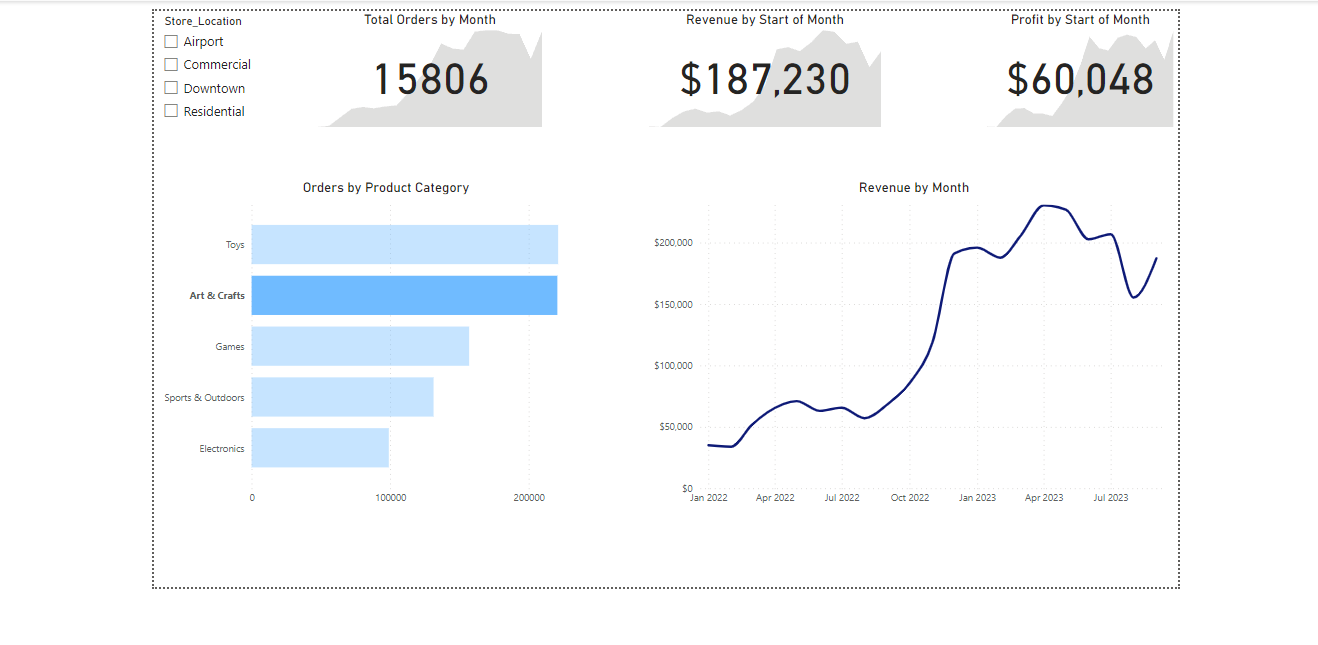Select the Games bar in the chart
Screen dimensions: 1318x645
(x=360, y=346)
